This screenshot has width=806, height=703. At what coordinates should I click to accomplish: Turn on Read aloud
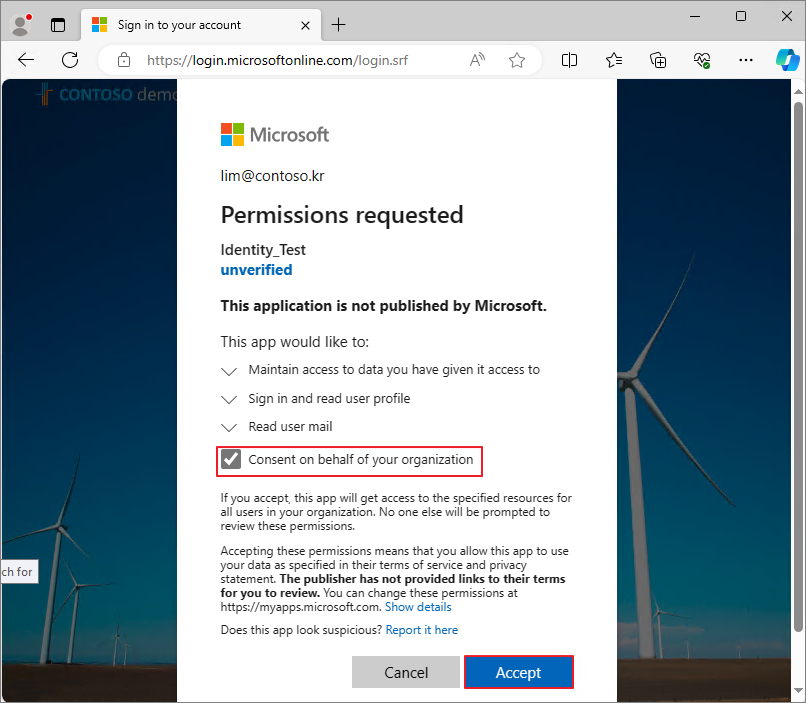click(477, 60)
